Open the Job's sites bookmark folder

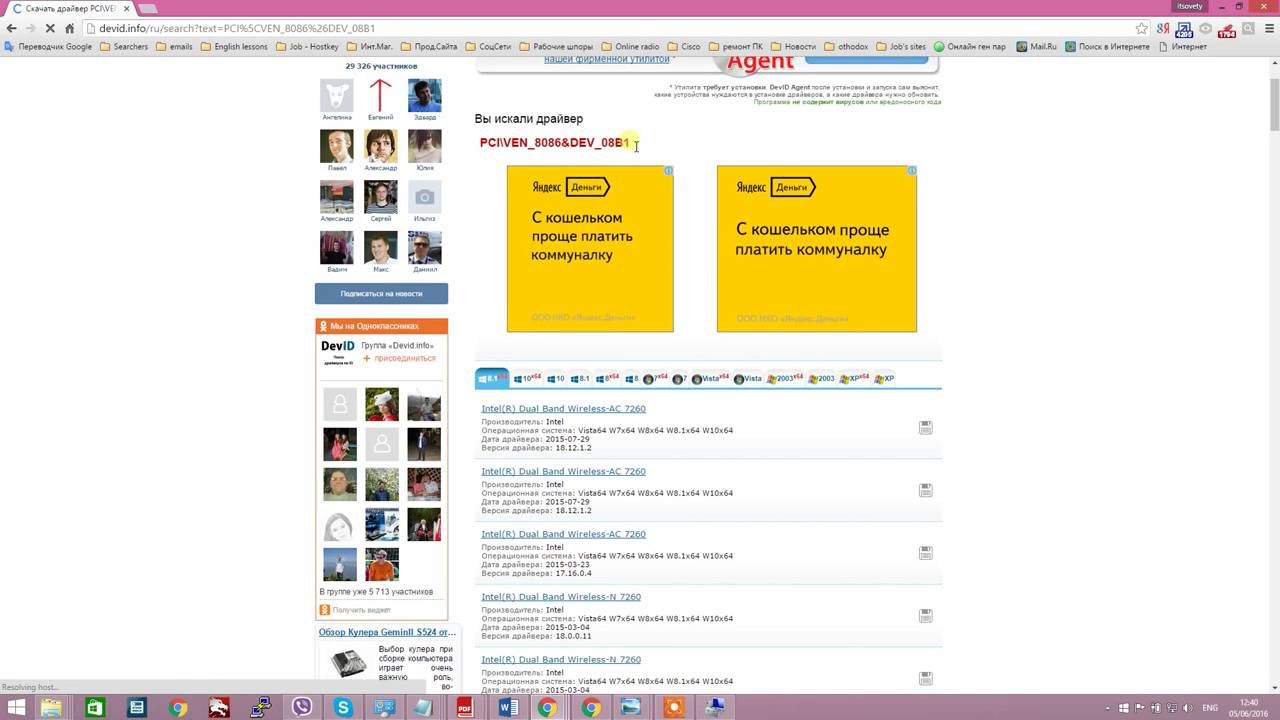point(900,46)
